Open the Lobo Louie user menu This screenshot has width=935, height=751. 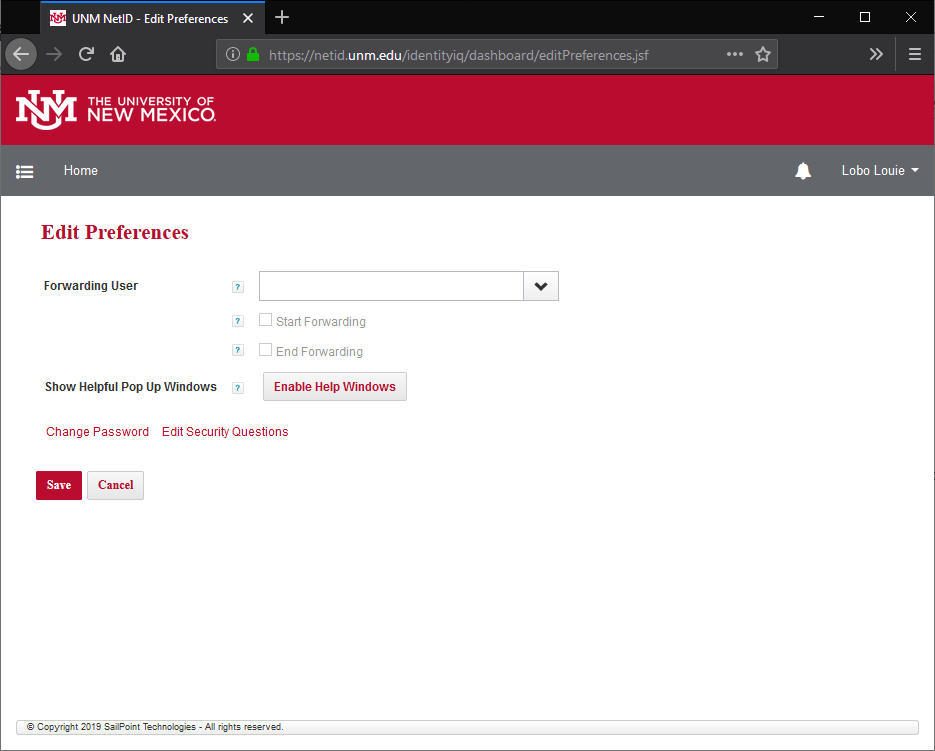879,171
